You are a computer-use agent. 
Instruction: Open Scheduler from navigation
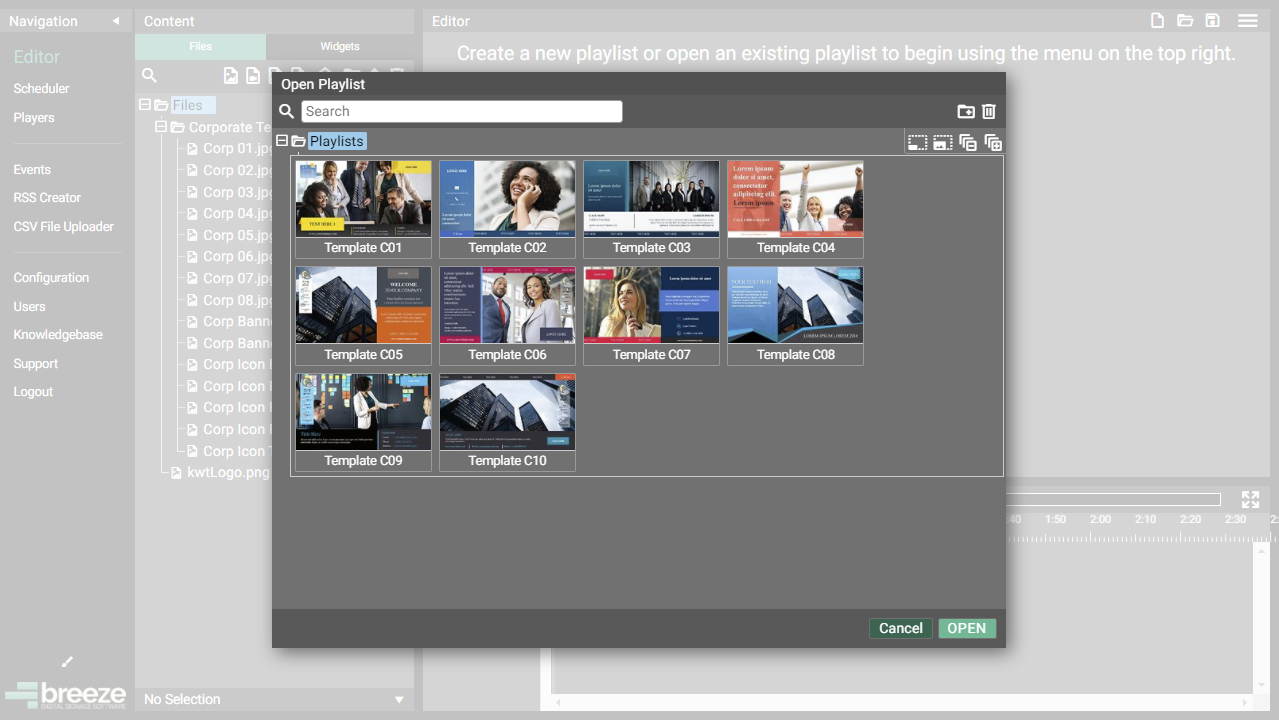tap(41, 89)
